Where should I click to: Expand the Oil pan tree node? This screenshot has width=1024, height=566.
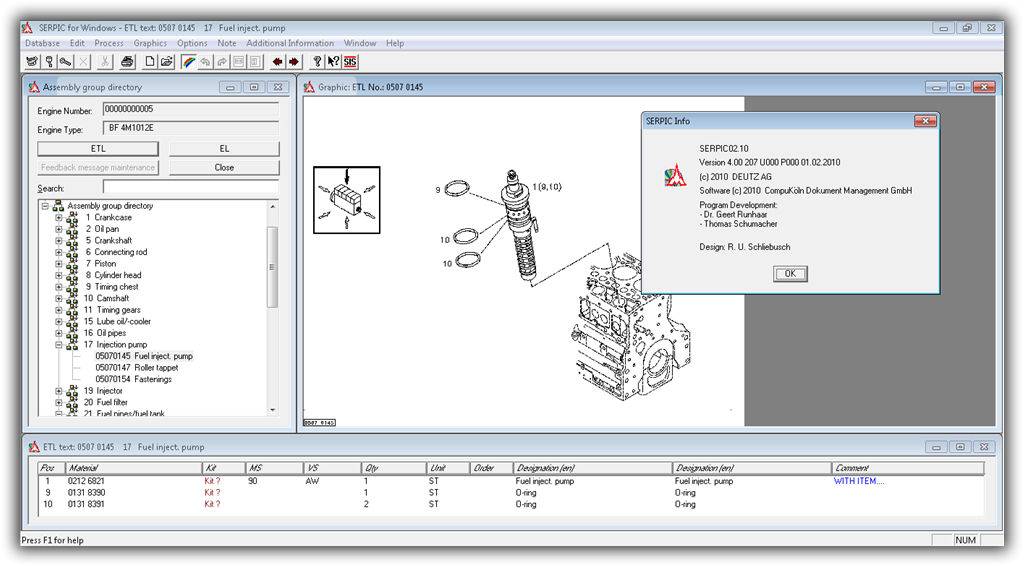pos(59,229)
